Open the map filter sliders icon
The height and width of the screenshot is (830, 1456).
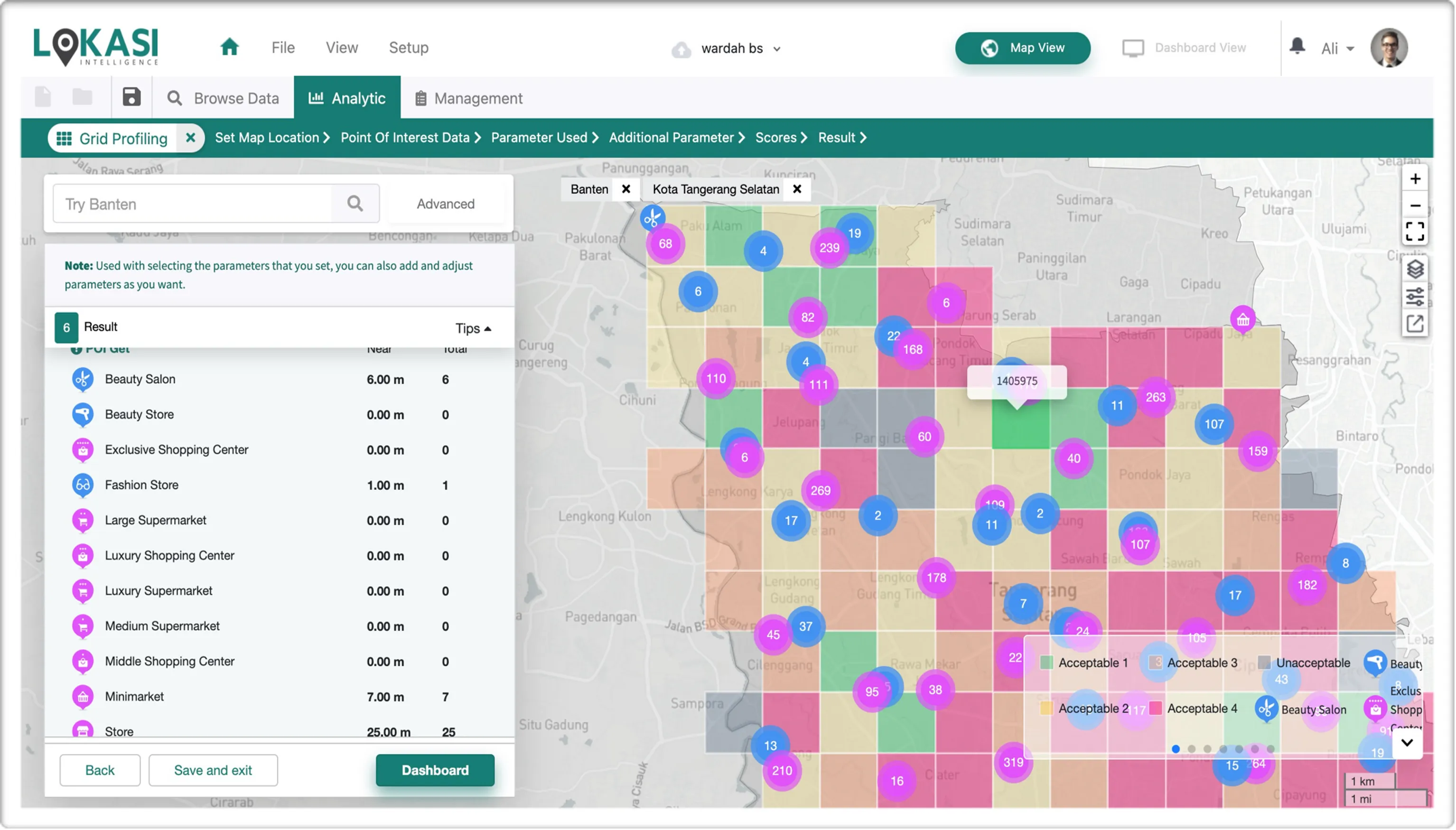[1414, 297]
